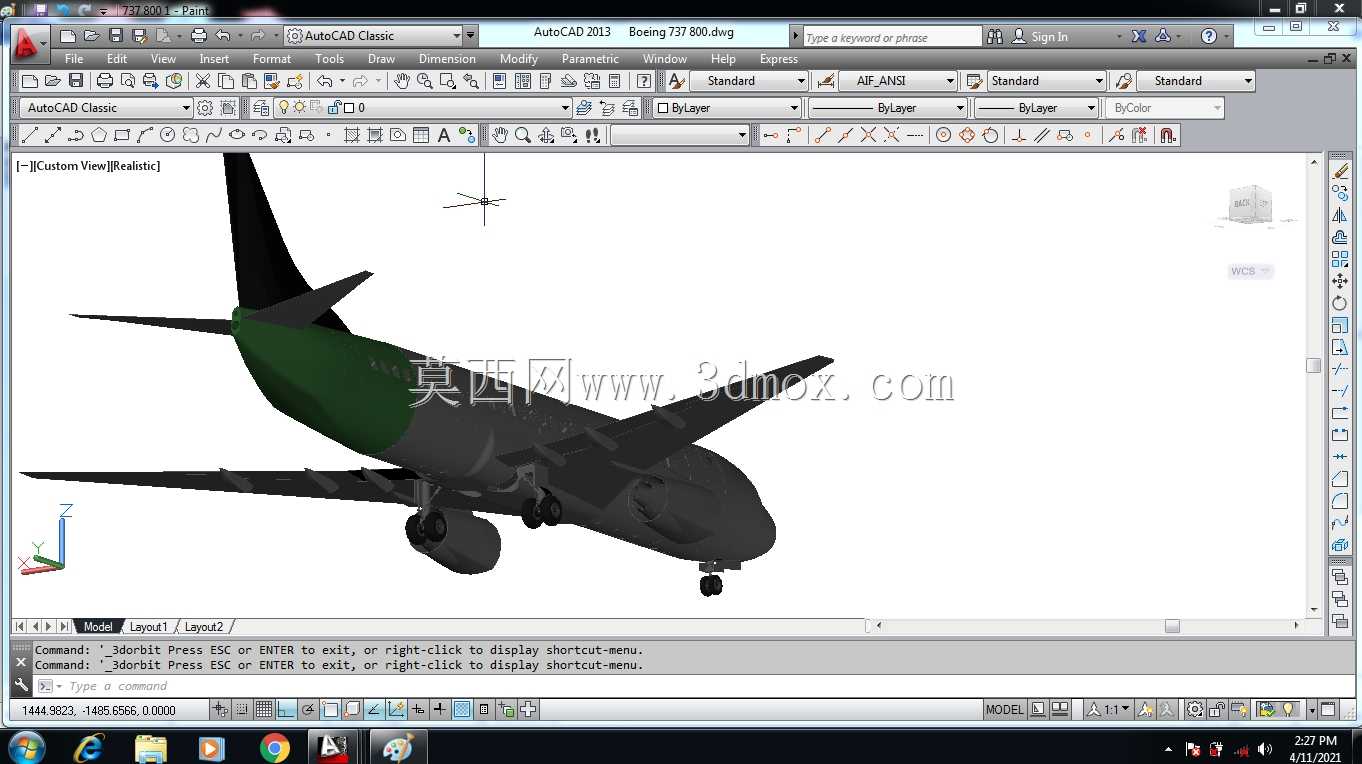The image size is (1362, 764).
Task: Open the Table tool
Action: (x=421, y=135)
